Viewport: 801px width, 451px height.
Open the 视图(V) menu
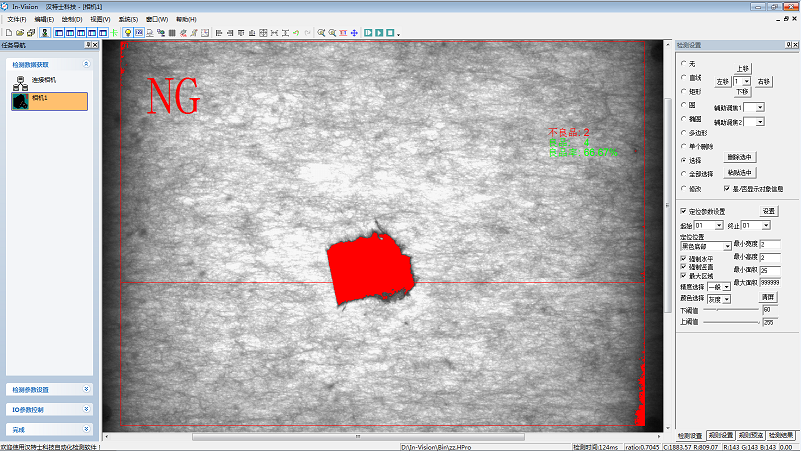[x=100, y=19]
